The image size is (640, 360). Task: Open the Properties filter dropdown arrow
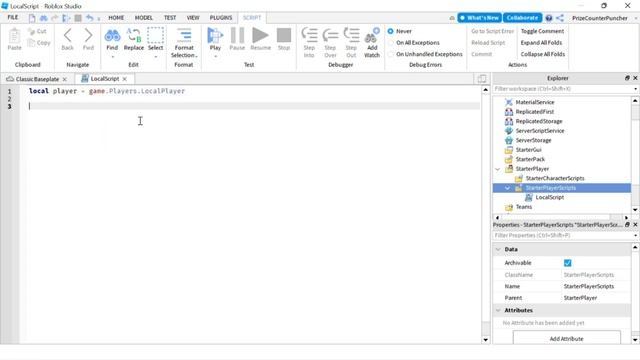click(x=635, y=236)
